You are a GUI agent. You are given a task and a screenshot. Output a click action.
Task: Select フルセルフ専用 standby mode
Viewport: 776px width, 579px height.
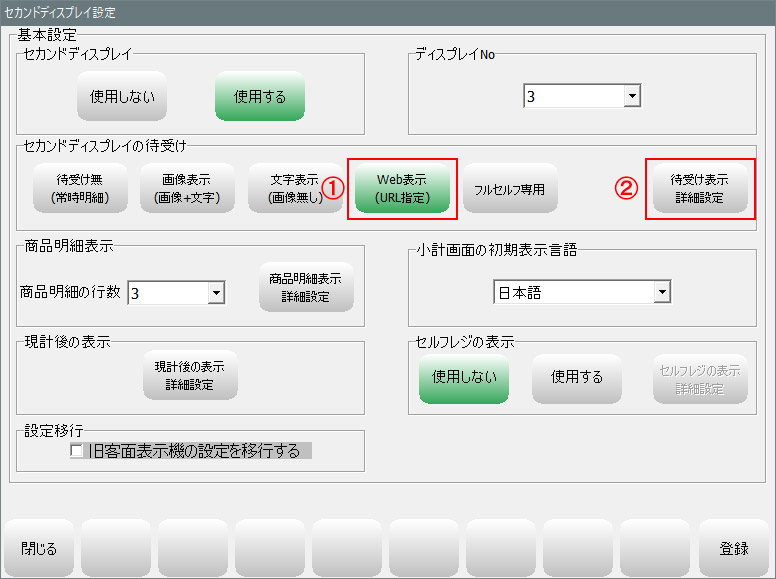click(510, 189)
